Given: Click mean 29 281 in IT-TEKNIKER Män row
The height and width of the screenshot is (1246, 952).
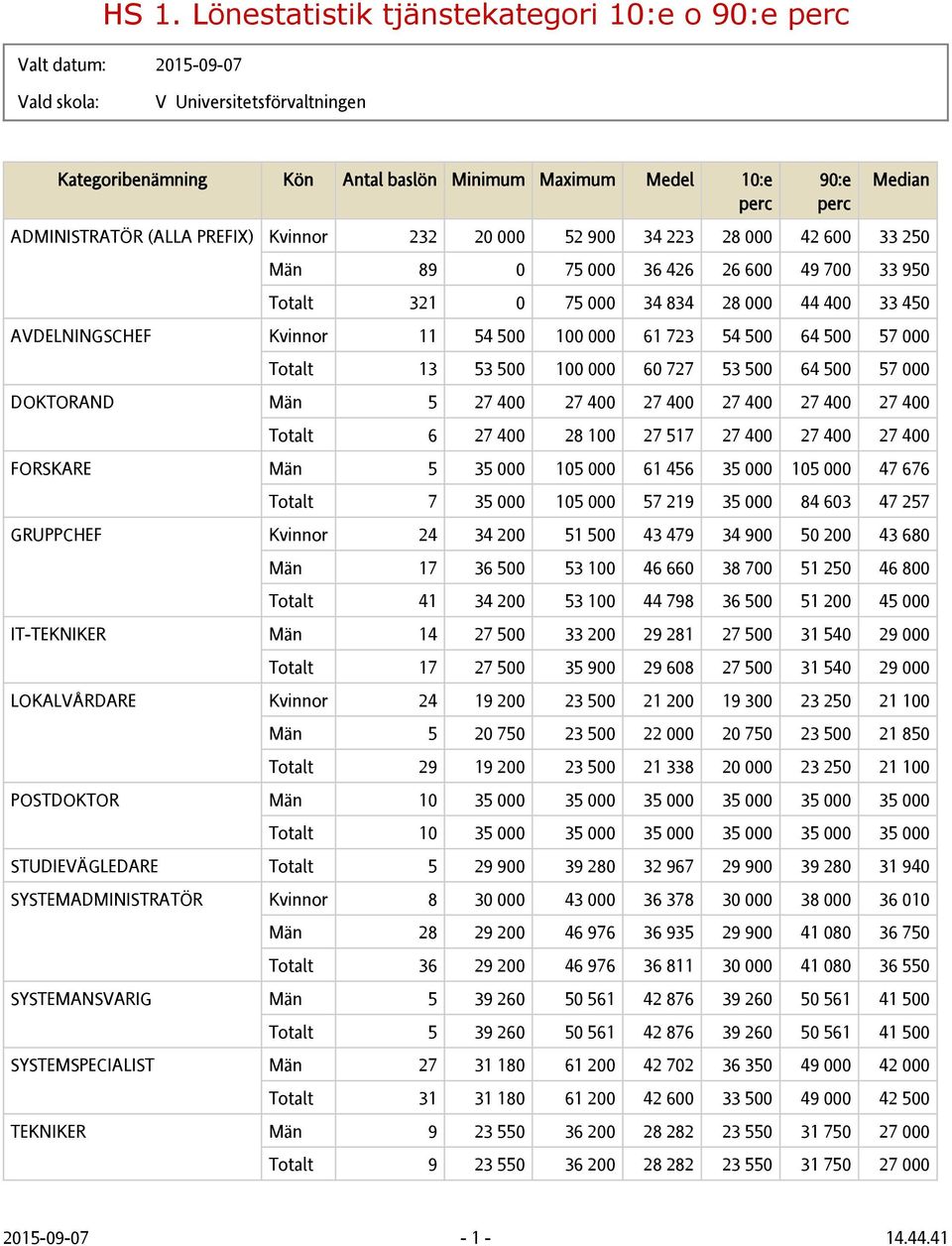Looking at the screenshot, I should (x=668, y=634).
